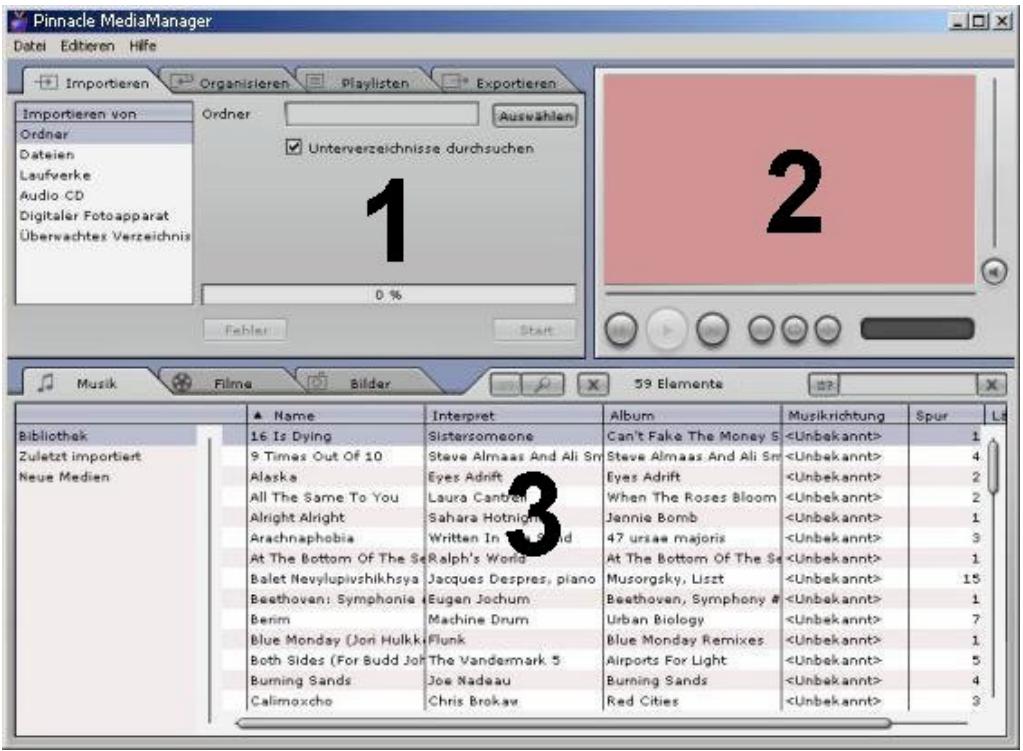Select Ordner in Importieren von list
The width and height of the screenshot is (1023, 751).
click(104, 134)
